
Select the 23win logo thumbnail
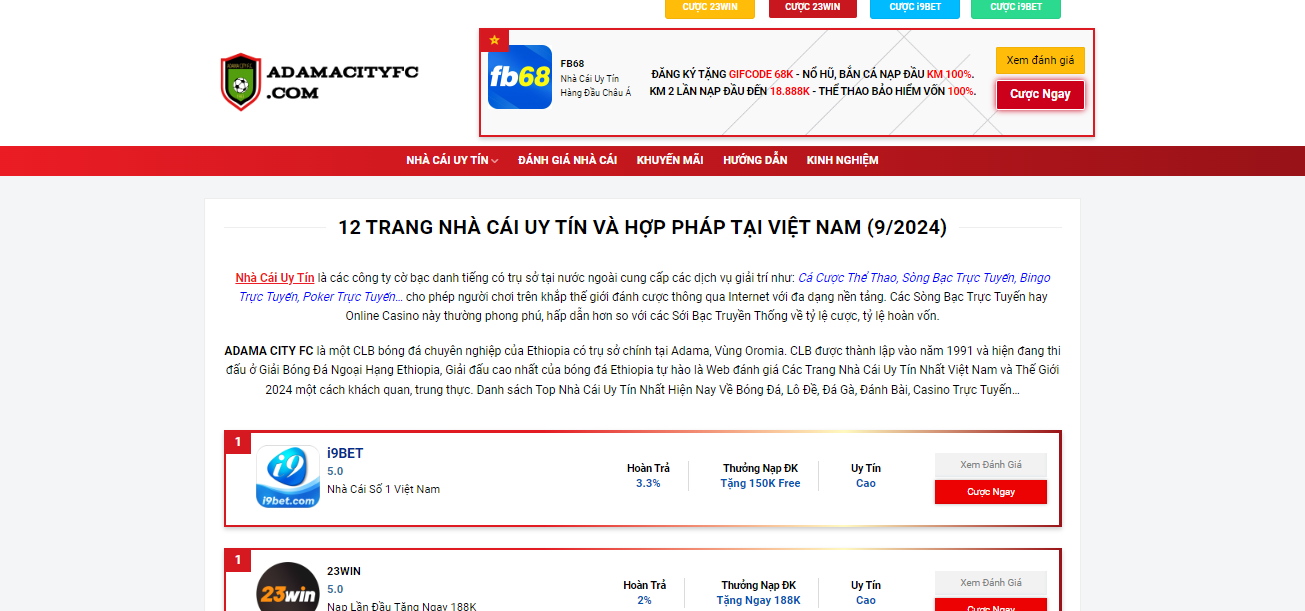[288, 588]
